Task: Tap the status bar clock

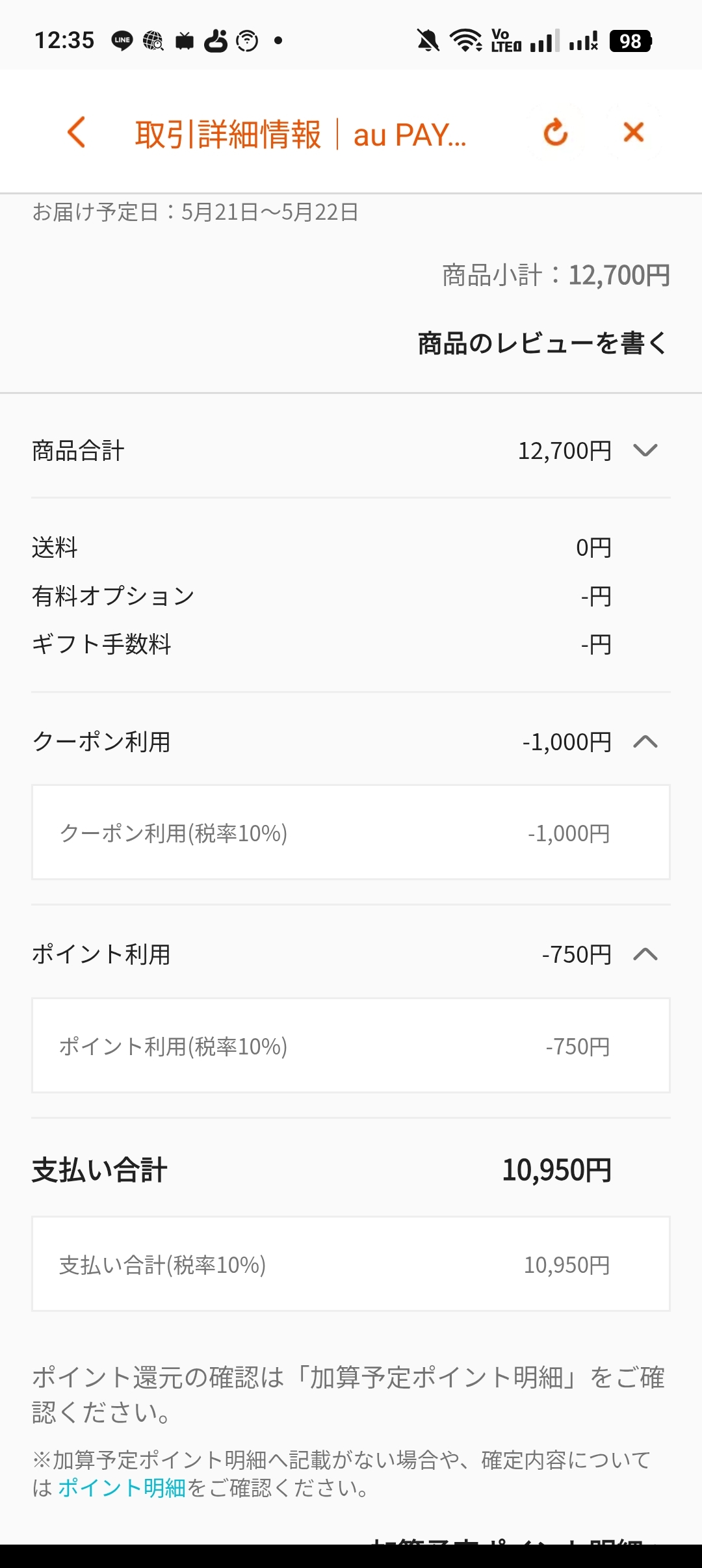Action: [x=64, y=41]
